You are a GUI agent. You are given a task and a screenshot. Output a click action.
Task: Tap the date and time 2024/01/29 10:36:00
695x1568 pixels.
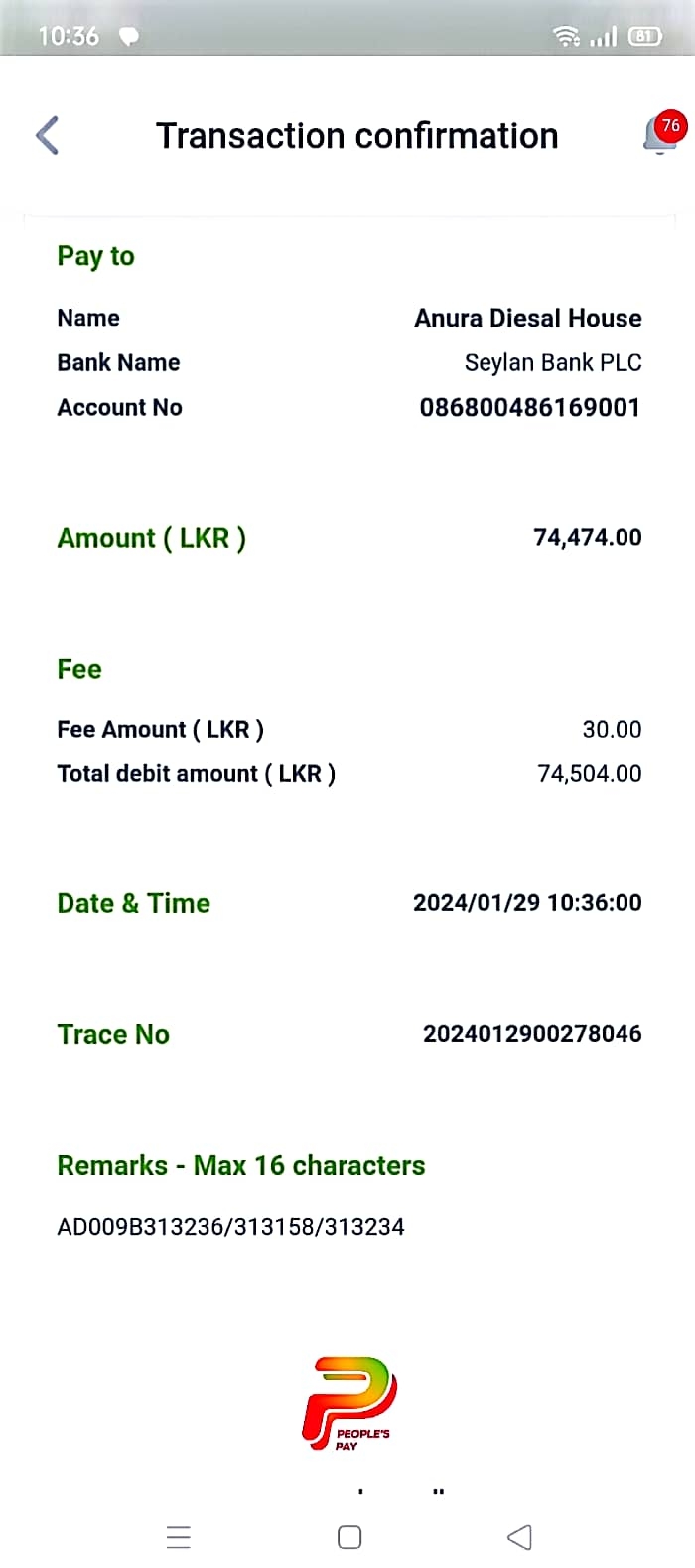pos(526,903)
